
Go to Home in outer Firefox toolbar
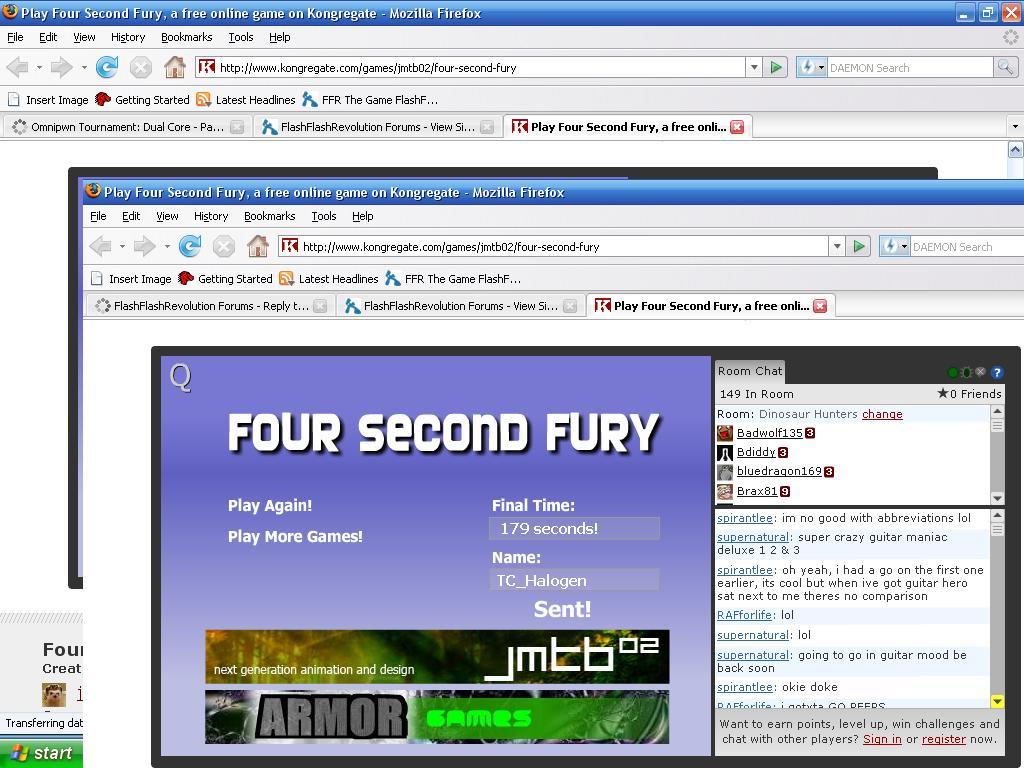click(174, 67)
